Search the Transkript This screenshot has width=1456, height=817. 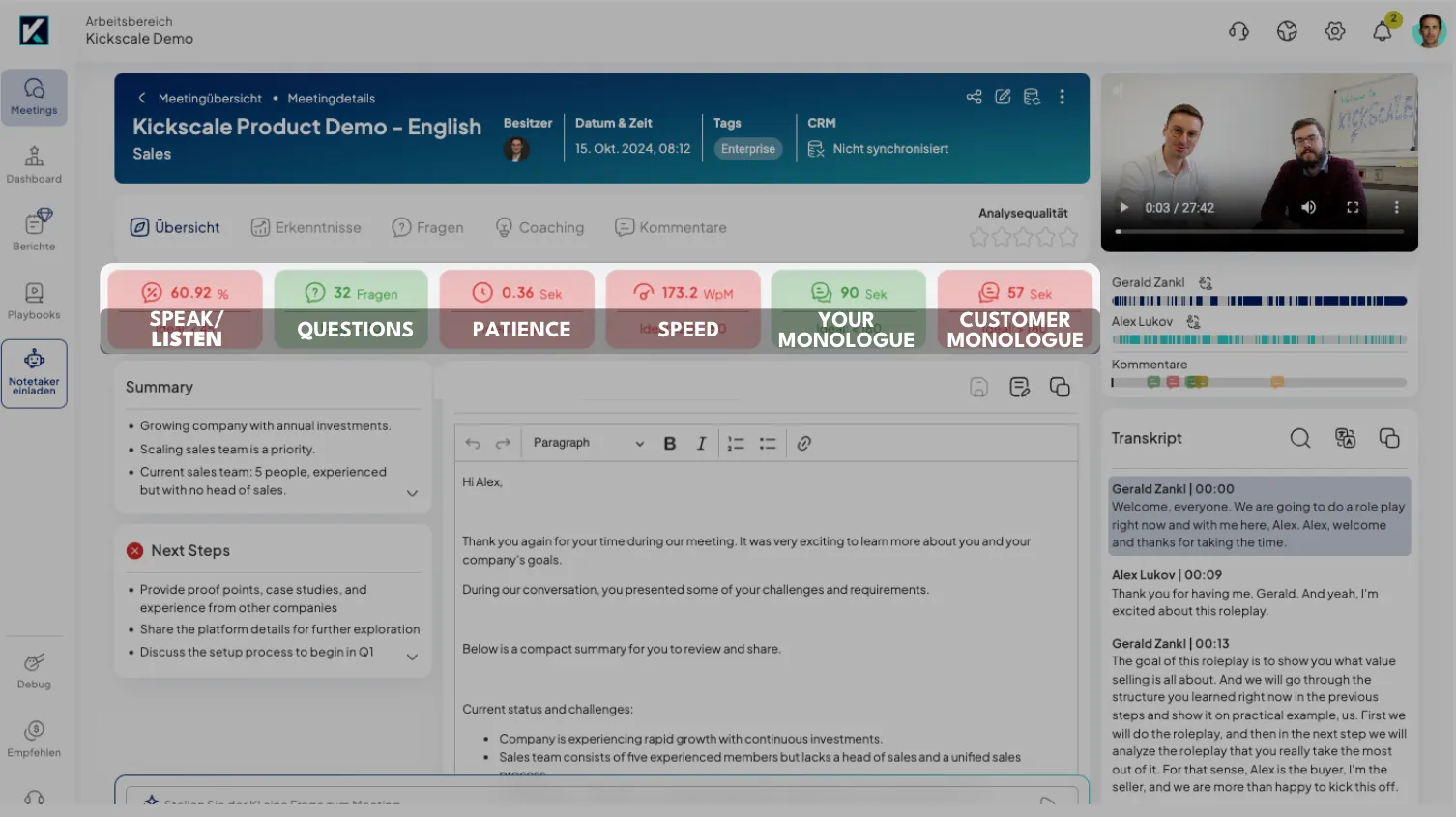pyautogui.click(x=1300, y=438)
